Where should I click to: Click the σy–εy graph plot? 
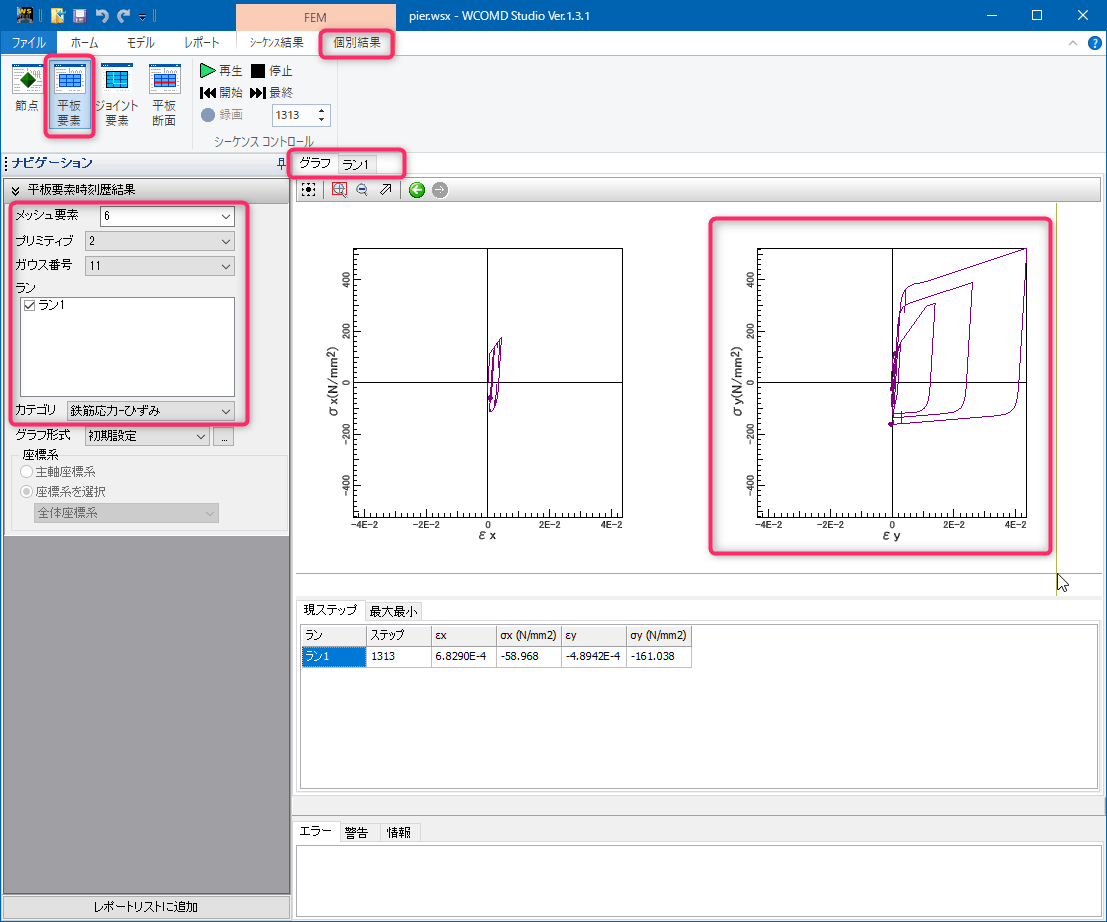[892, 383]
